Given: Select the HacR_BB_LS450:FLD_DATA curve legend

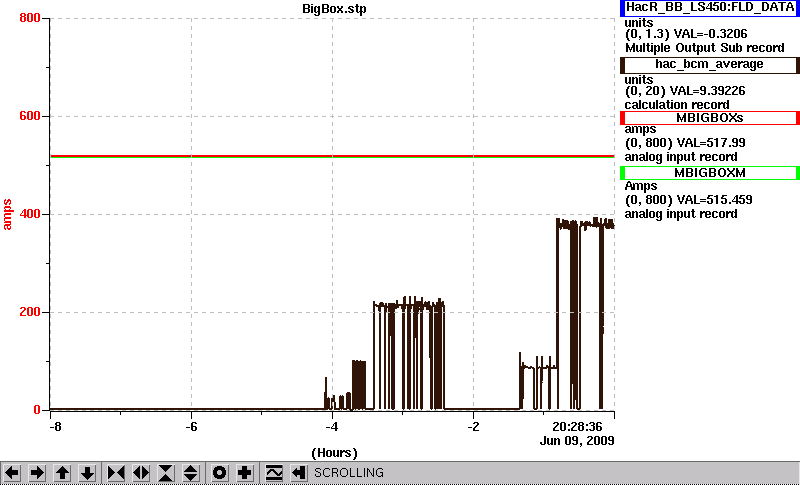Looking at the screenshot, I should click(710, 8).
